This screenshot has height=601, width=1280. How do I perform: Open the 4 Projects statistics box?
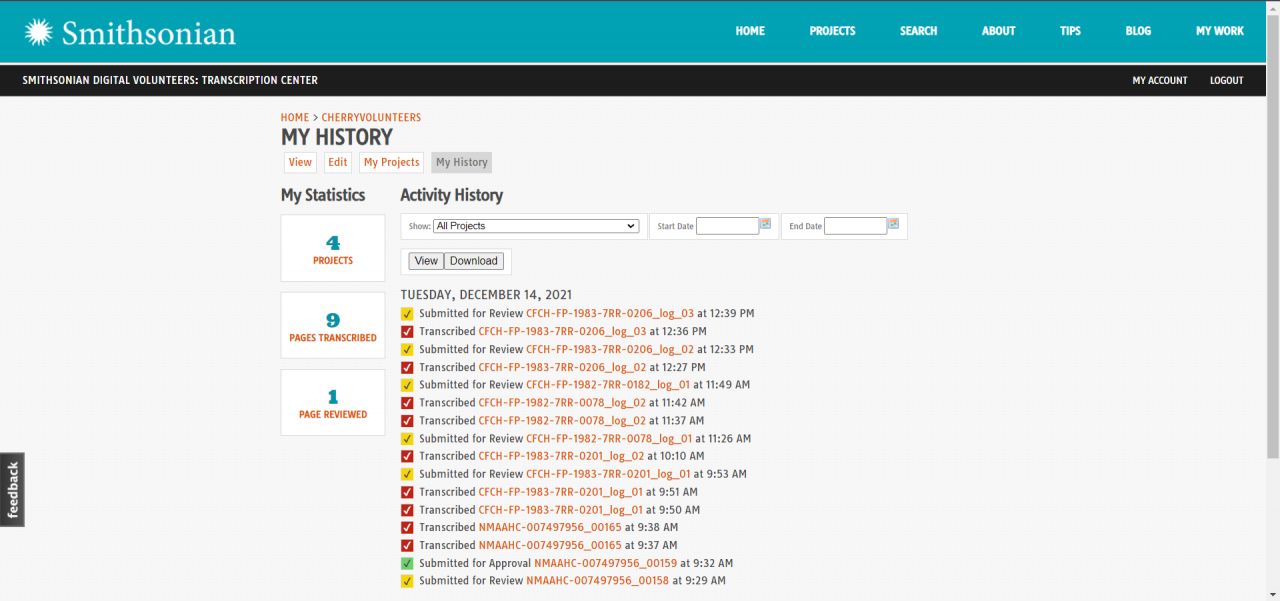333,248
